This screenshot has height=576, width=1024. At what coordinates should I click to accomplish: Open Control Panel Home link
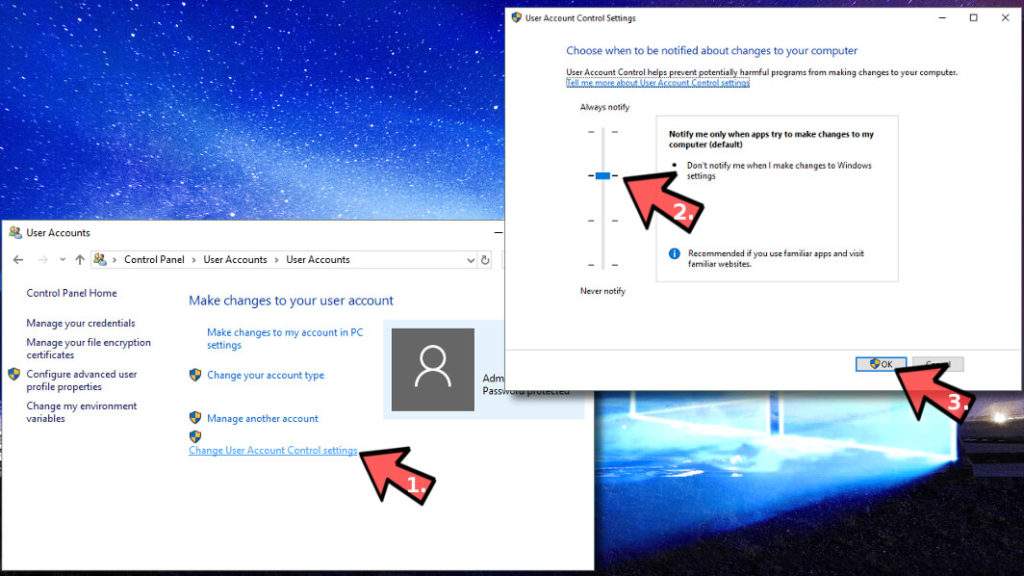point(72,293)
